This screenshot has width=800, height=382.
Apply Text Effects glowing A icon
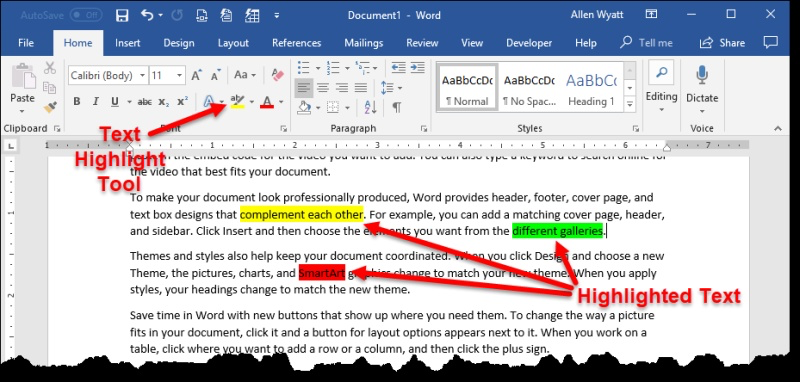(208, 101)
